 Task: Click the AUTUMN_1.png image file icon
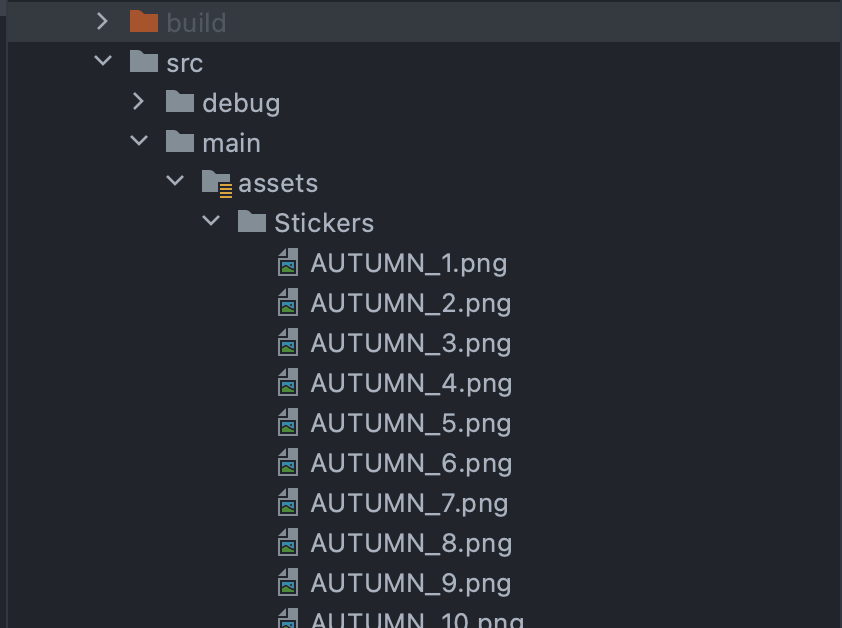coord(288,263)
